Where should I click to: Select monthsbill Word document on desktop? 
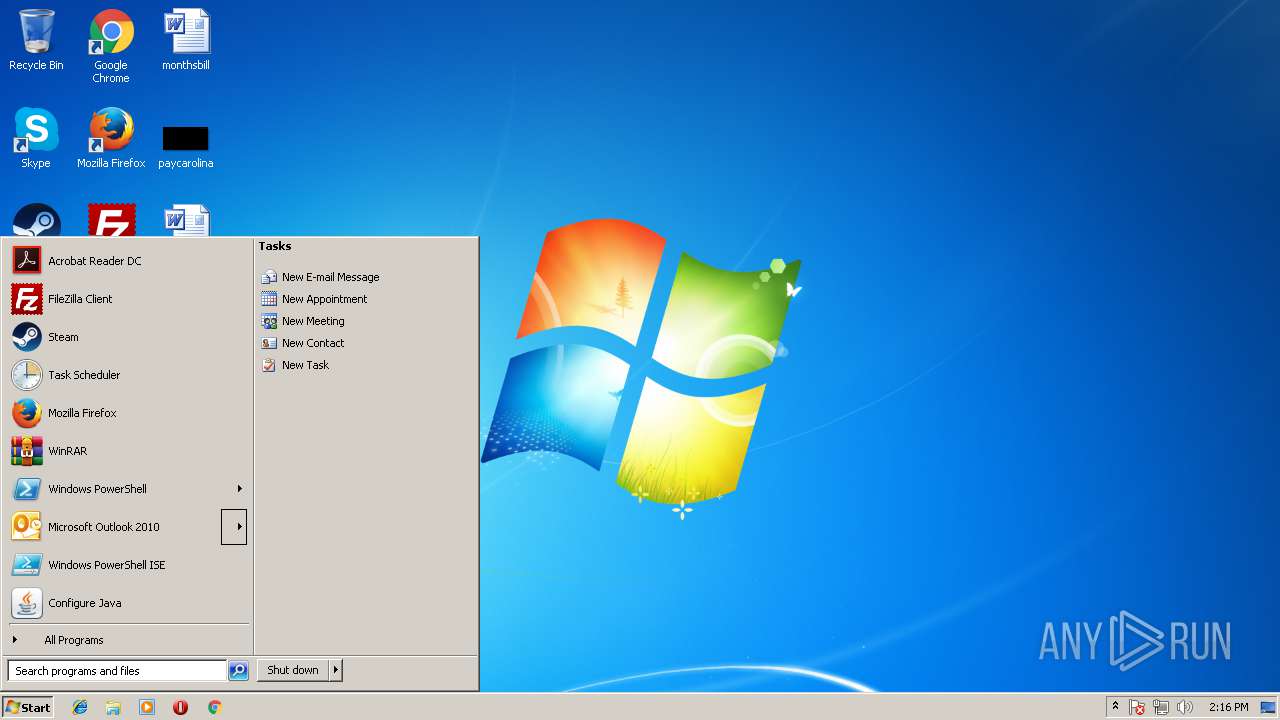coord(186,40)
